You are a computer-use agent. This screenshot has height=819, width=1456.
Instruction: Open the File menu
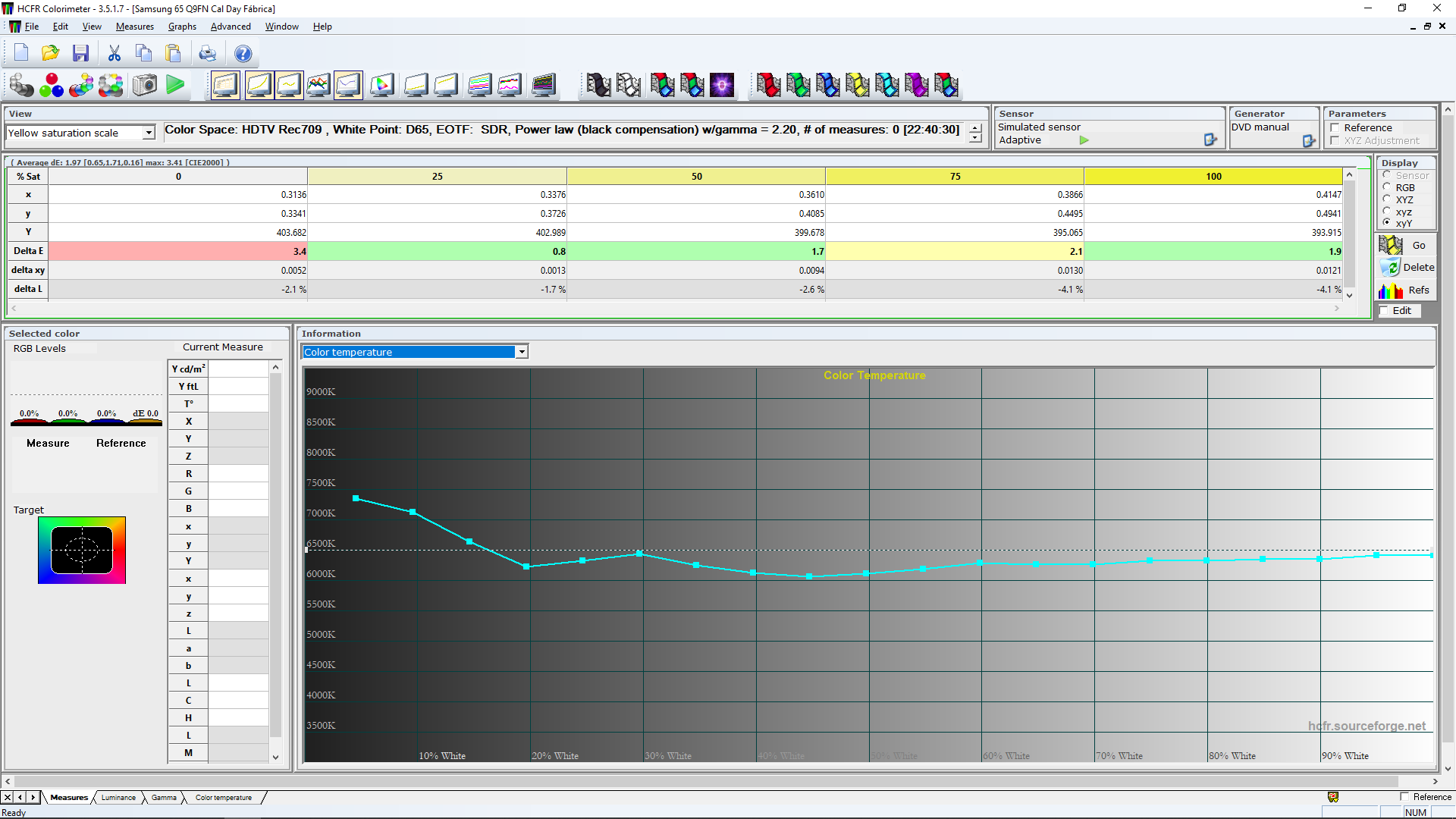[31, 27]
